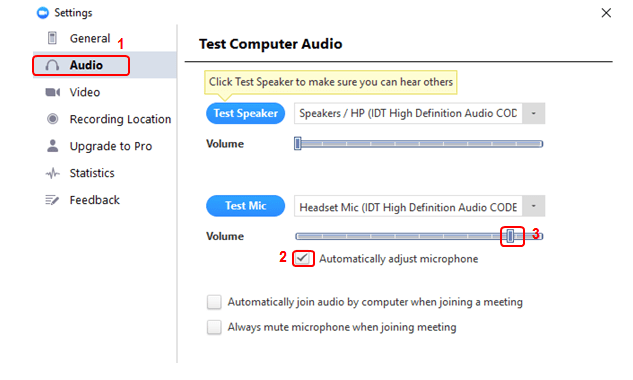Open the Statistics settings section
Image resolution: width=633 pixels, height=380 pixels.
(x=92, y=173)
